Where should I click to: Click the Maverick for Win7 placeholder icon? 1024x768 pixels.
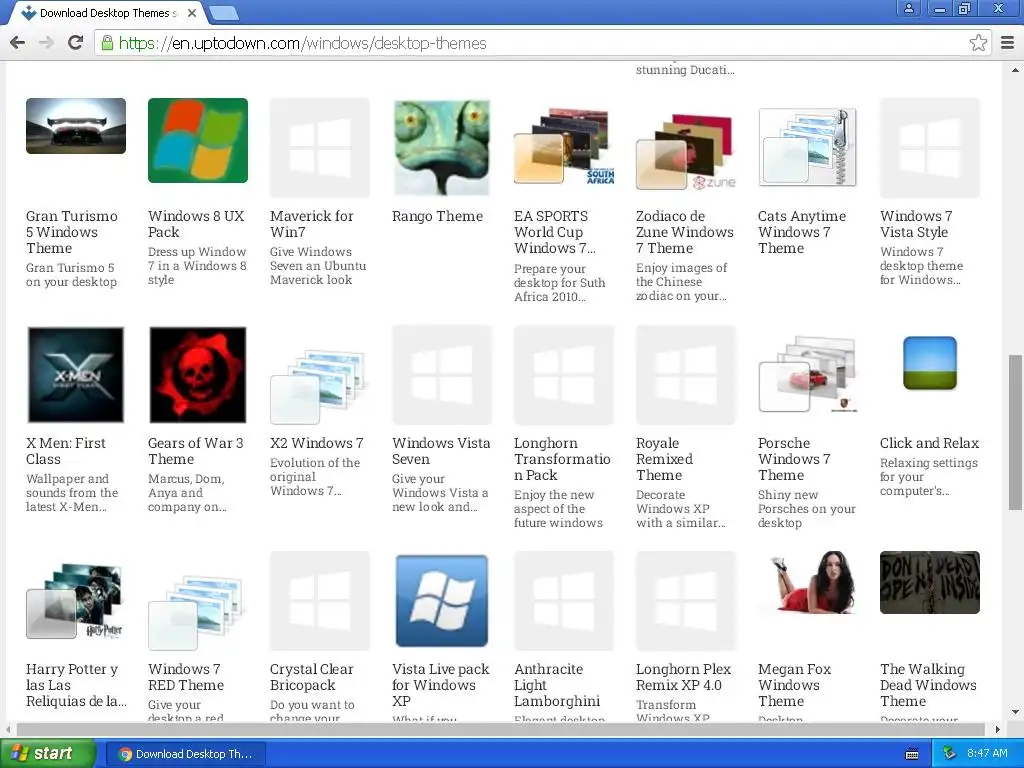[x=320, y=148]
